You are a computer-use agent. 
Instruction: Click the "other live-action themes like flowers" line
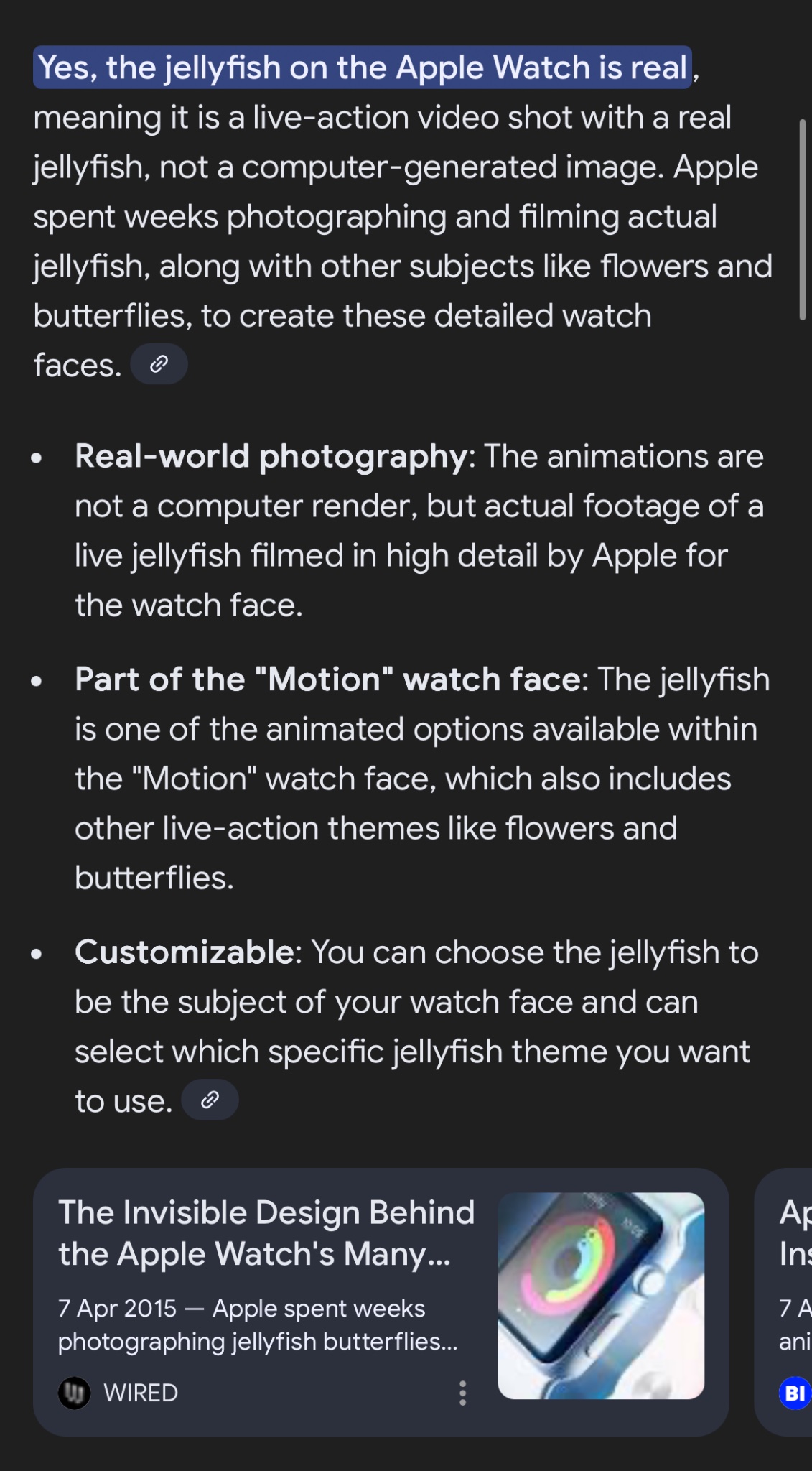click(375, 828)
